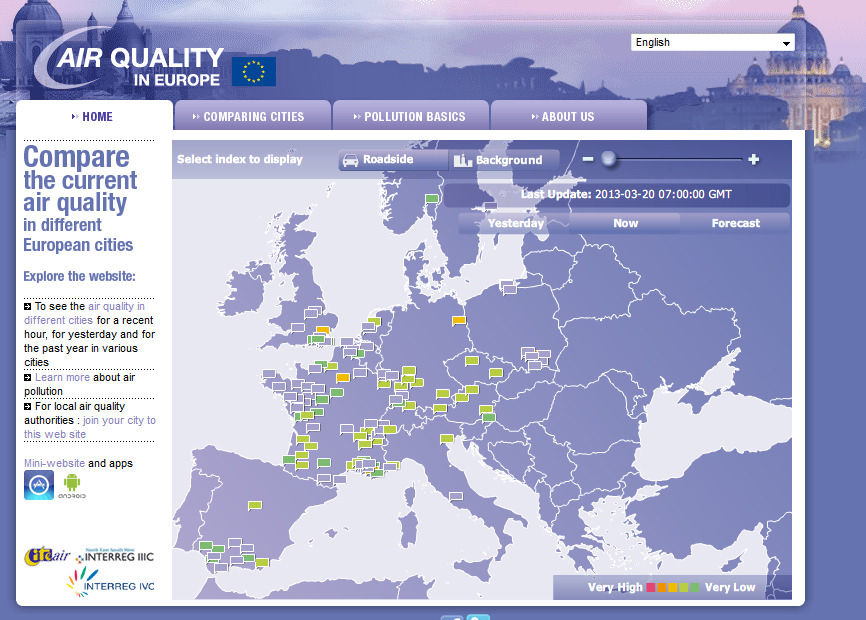The image size is (866, 620).
Task: Click the map zoom slider handle
Action: coord(607,159)
